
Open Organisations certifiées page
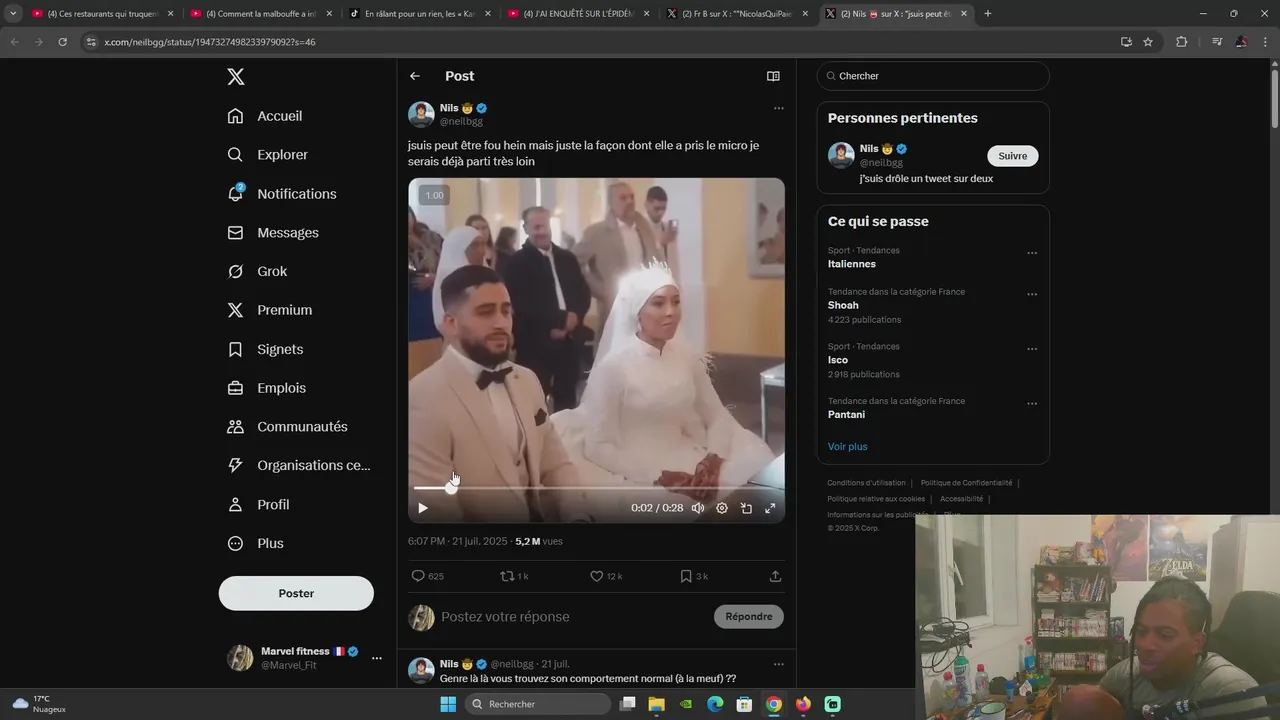[x=299, y=465]
